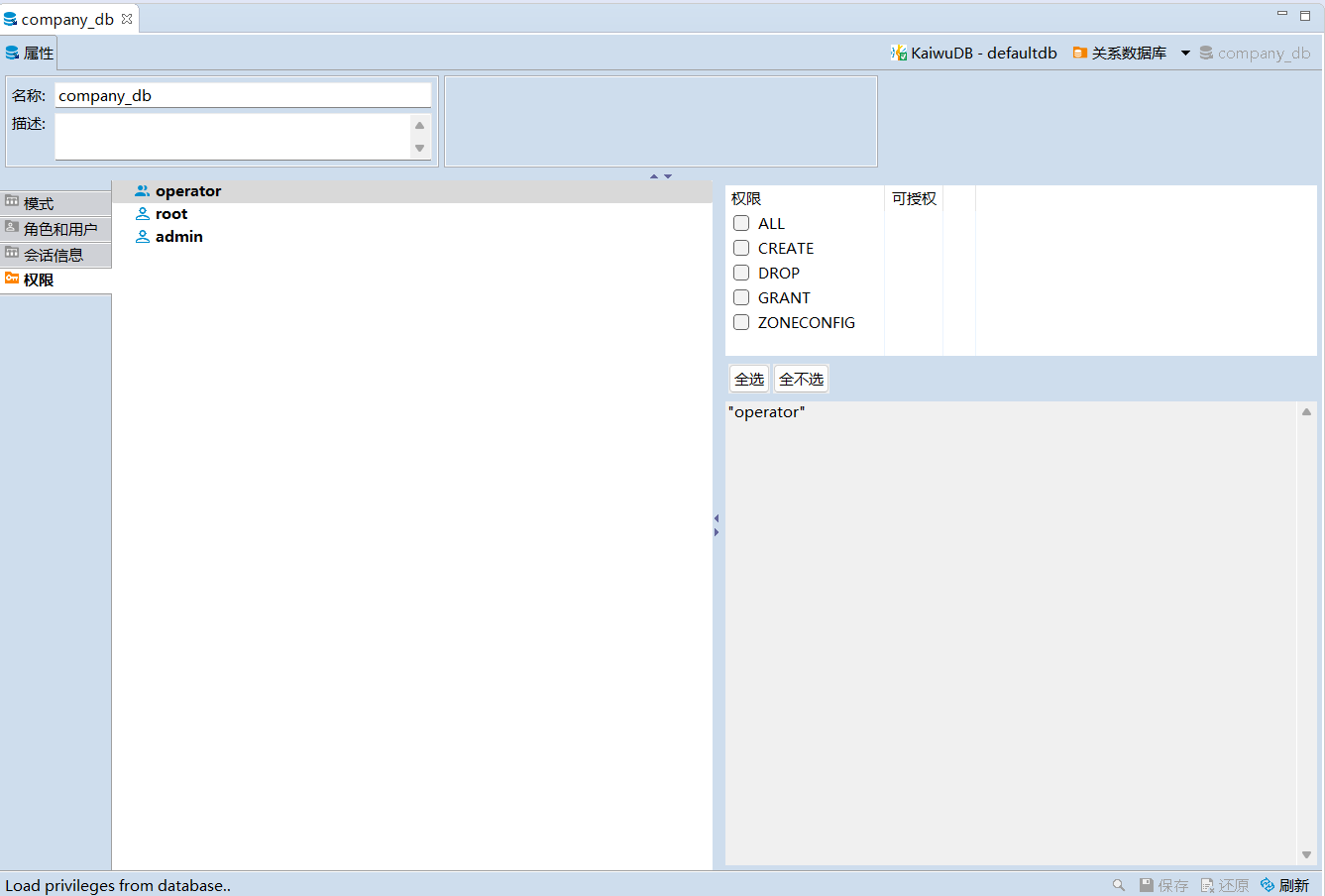
Task: Click the refresh icon in status bar
Action: (1268, 885)
